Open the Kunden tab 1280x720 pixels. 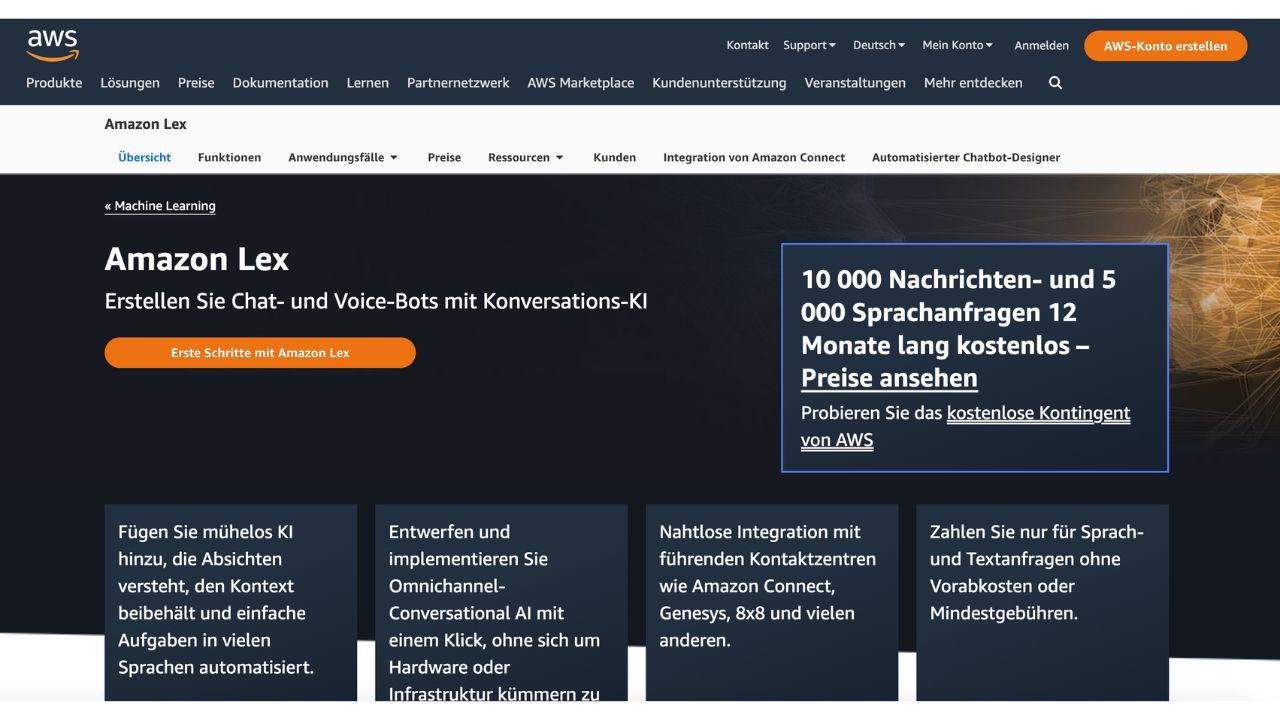(614, 157)
